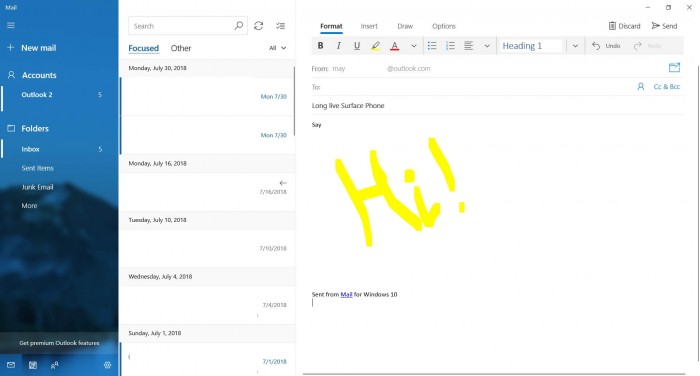Apply yellow text highlight

[x=375, y=46]
